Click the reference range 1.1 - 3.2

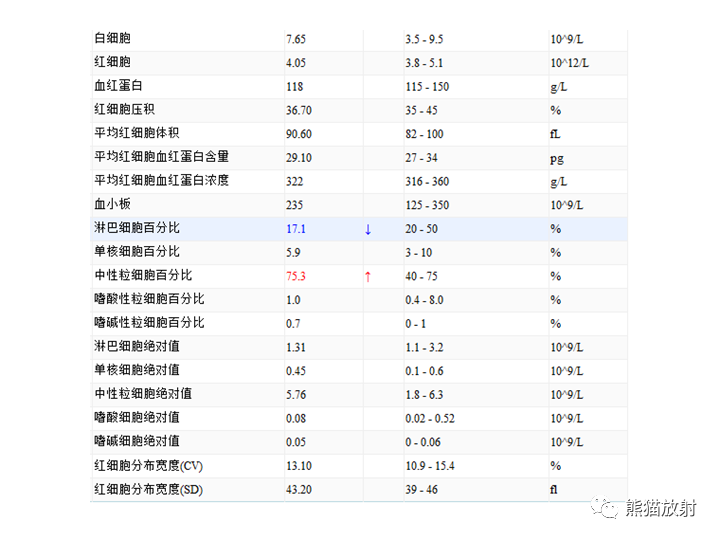424,348
